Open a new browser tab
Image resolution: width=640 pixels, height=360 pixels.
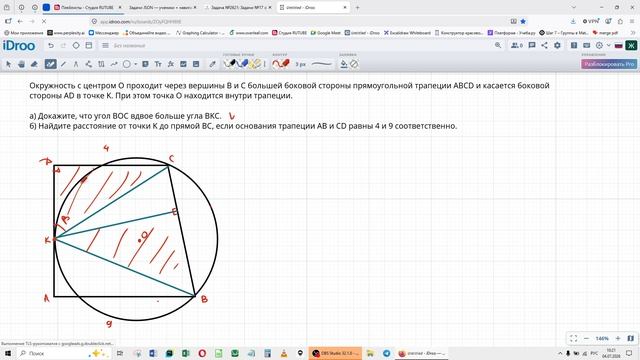pyautogui.click(x=358, y=7)
